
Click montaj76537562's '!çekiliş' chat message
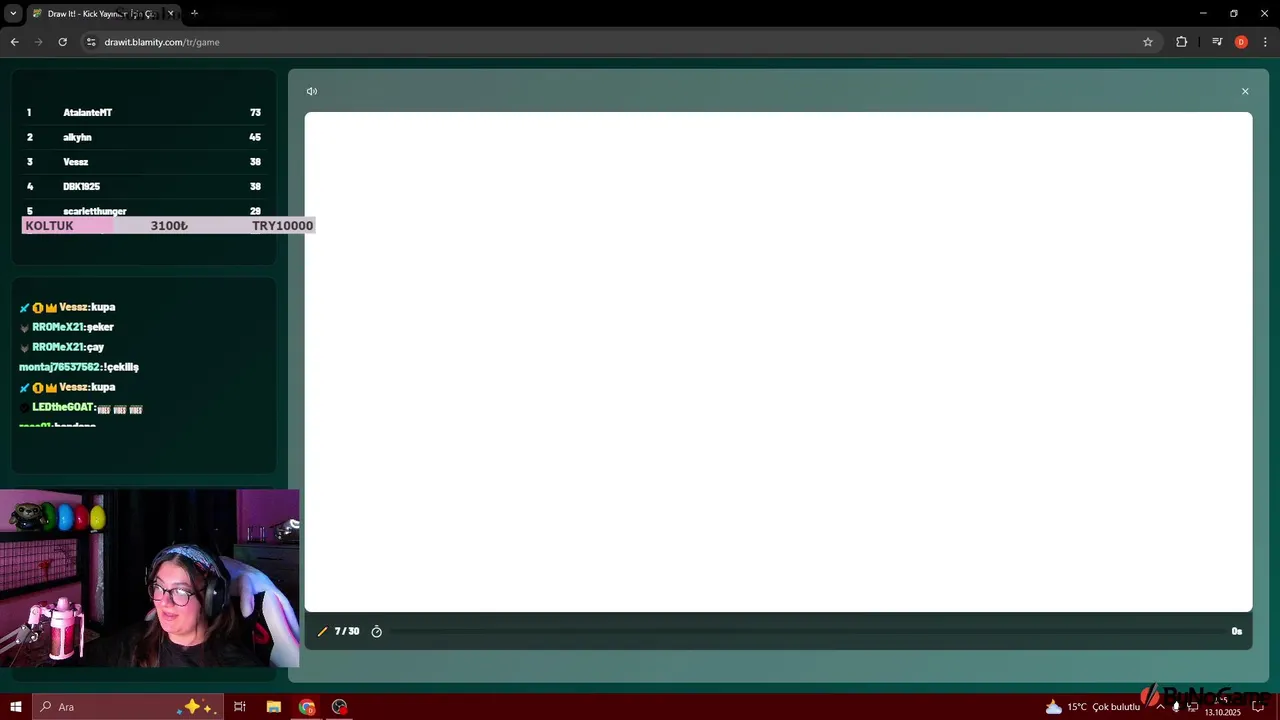pos(79,367)
